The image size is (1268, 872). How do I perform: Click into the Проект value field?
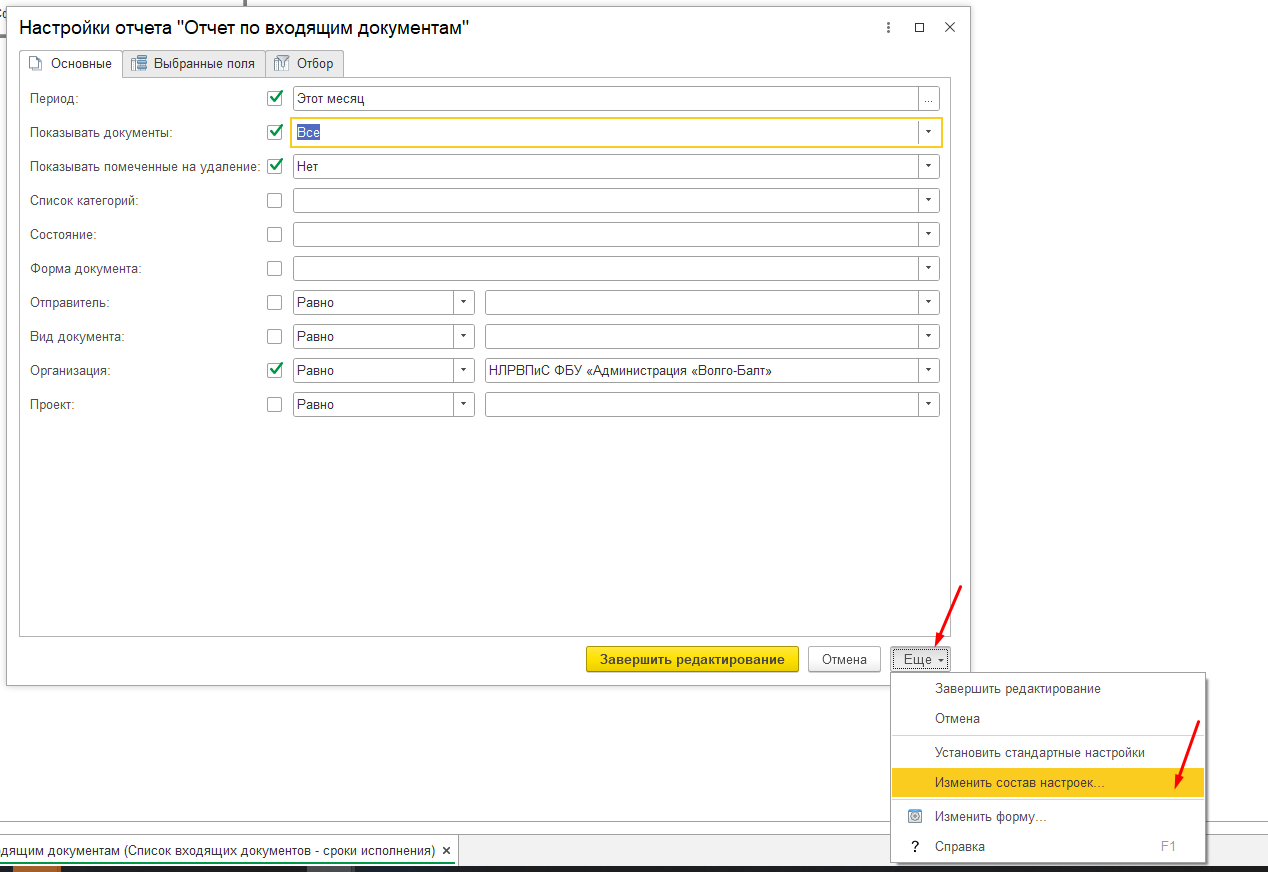(701, 405)
